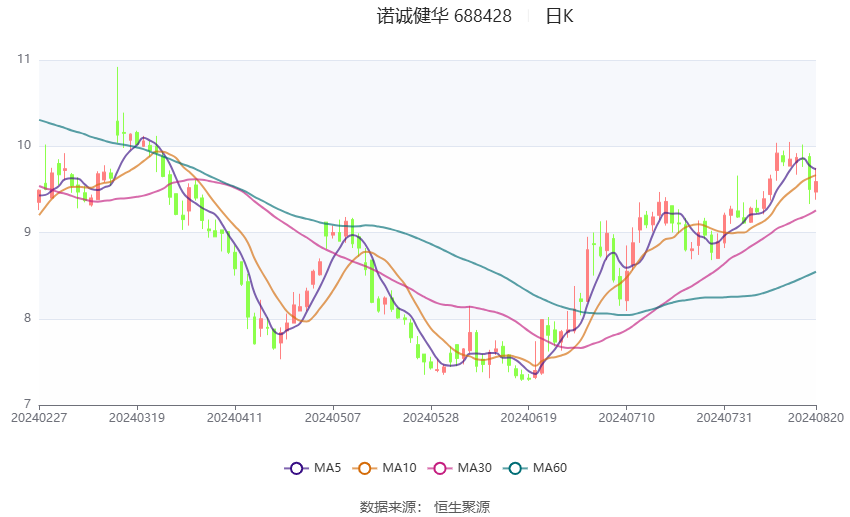Click the chart title 诺诚健华 688428

[444, 16]
